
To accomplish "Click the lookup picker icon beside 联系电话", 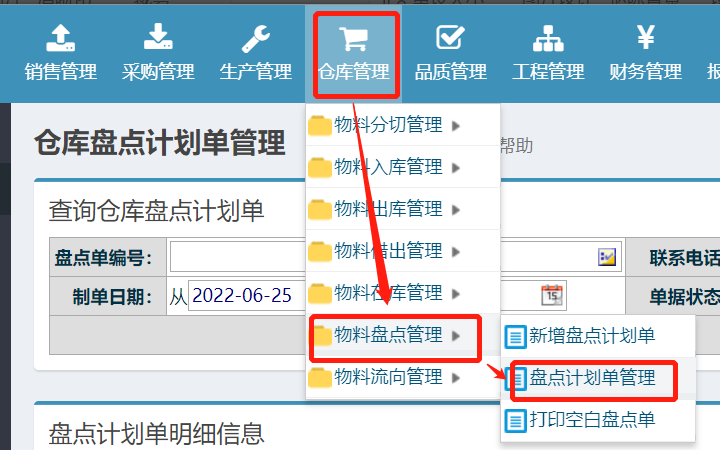I will [x=607, y=257].
